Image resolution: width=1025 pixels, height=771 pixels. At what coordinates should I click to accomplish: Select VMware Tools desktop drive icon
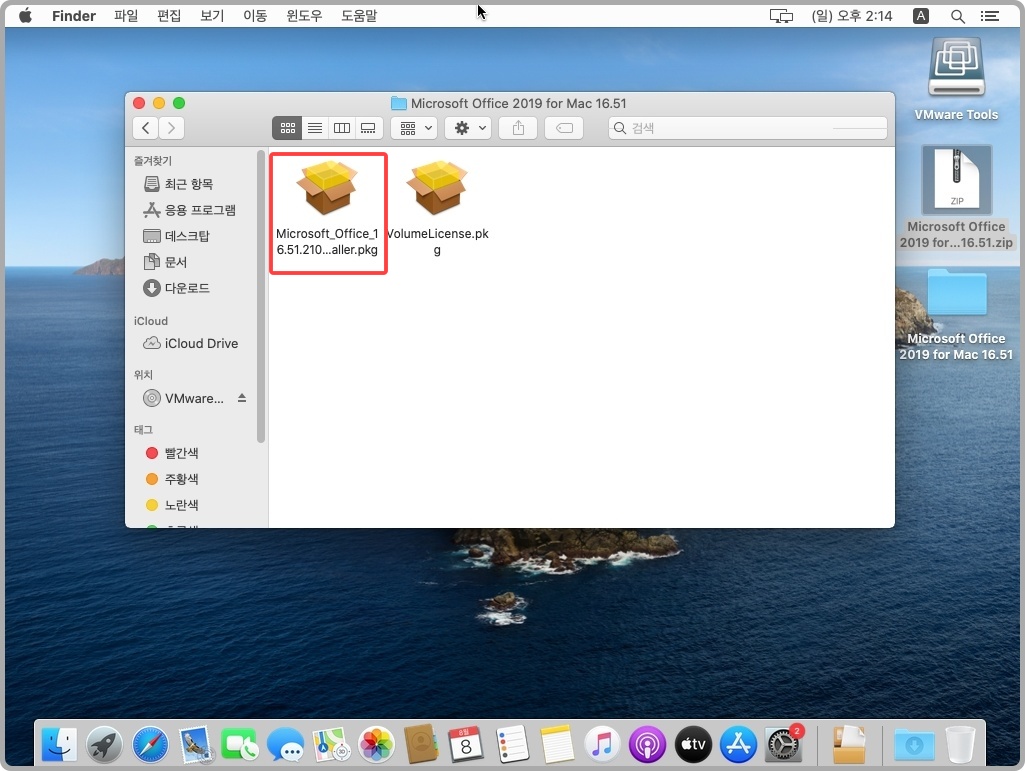click(x=956, y=79)
